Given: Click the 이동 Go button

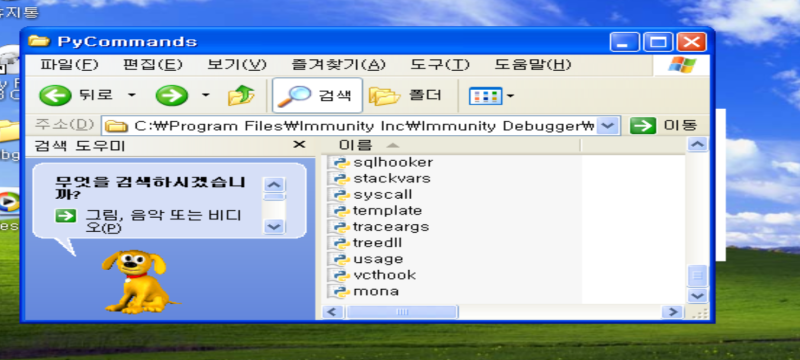Looking at the screenshot, I should pyautogui.click(x=663, y=125).
